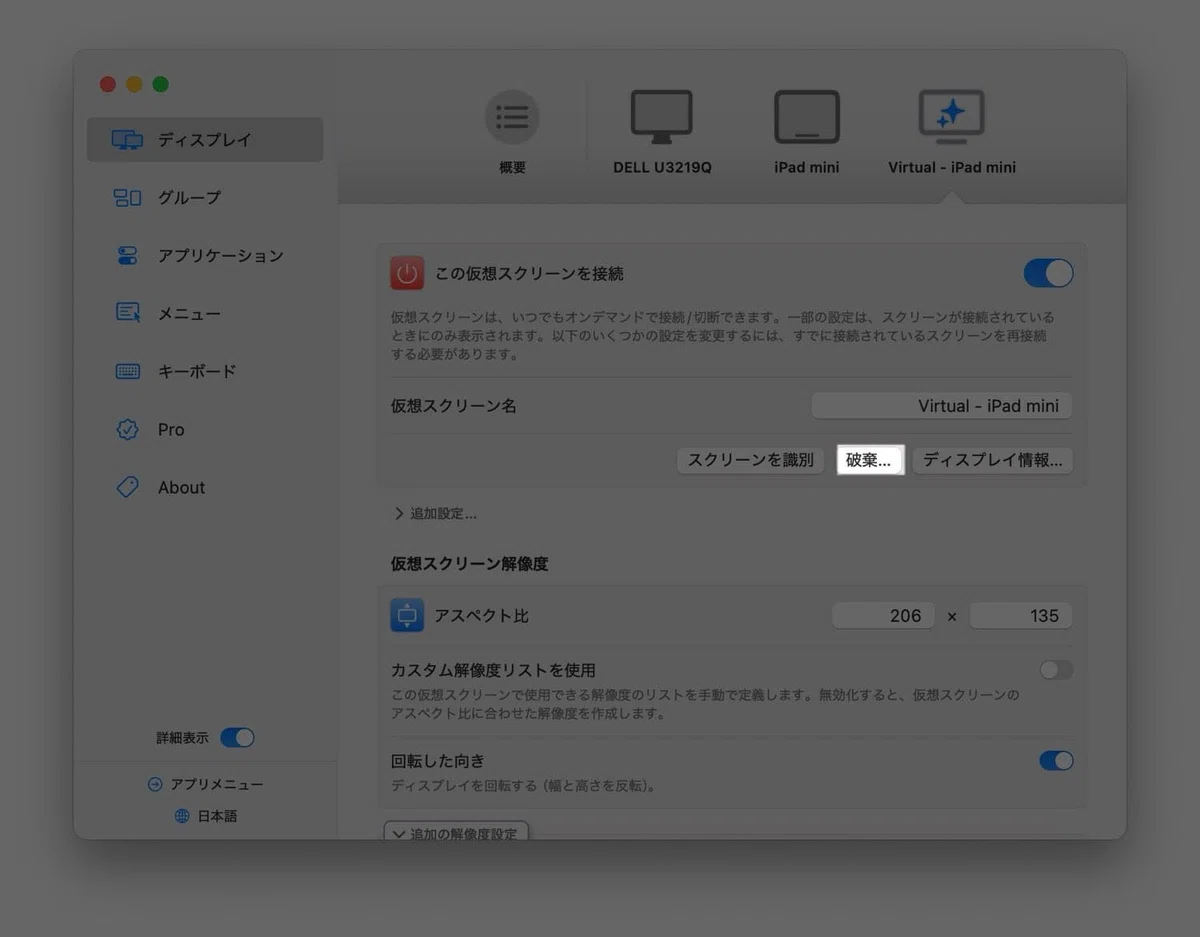Click the 仮想スクリーン名 text field
Viewport: 1200px width, 937px height.
click(942, 406)
